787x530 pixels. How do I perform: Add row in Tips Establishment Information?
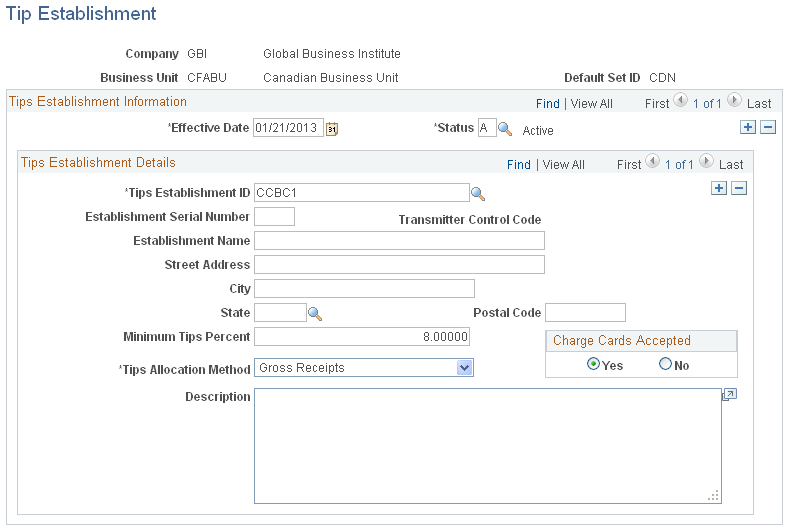(748, 127)
